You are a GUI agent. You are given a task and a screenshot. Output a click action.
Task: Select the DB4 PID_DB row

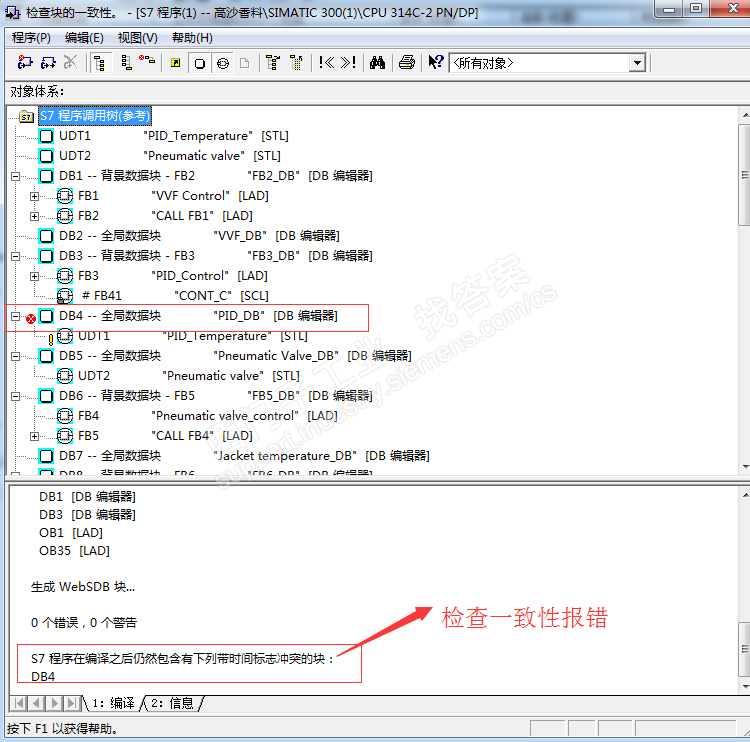pos(198,316)
